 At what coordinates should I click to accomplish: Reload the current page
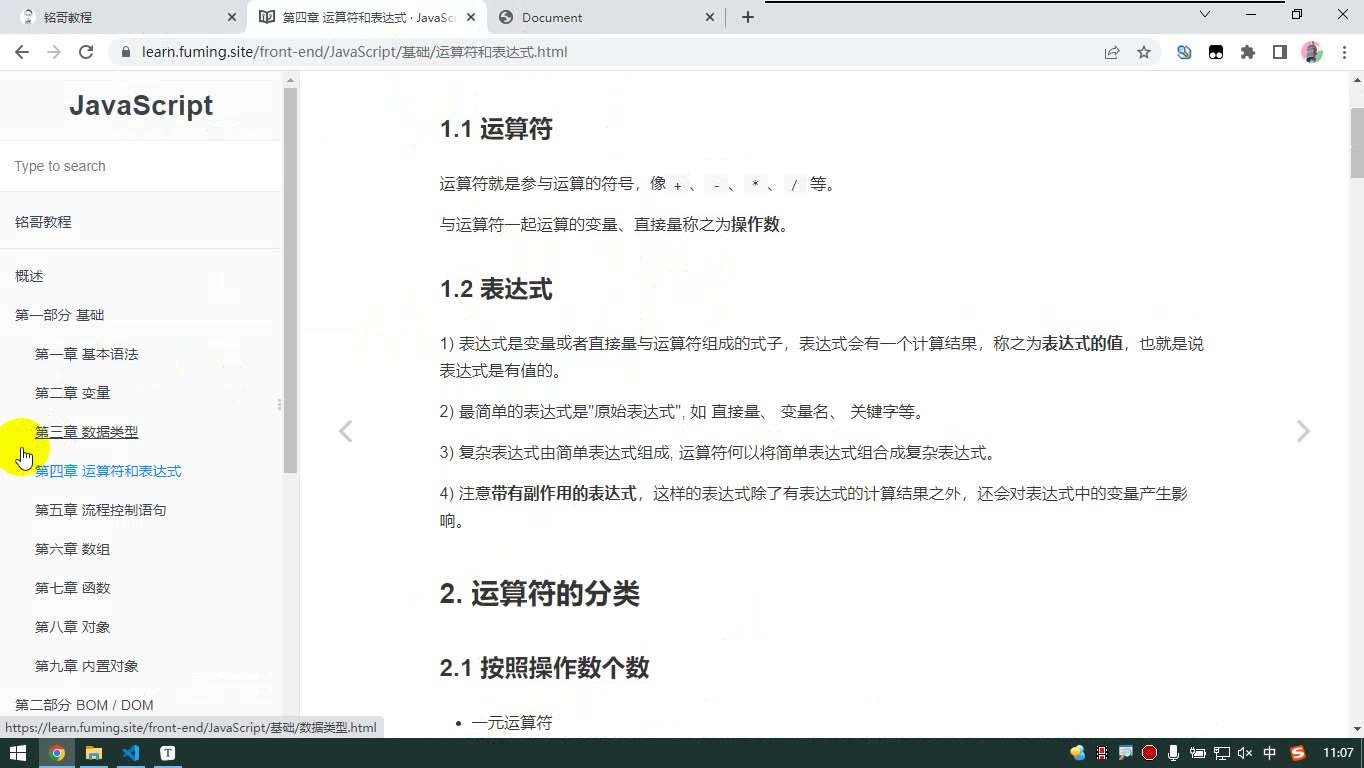pyautogui.click(x=86, y=52)
